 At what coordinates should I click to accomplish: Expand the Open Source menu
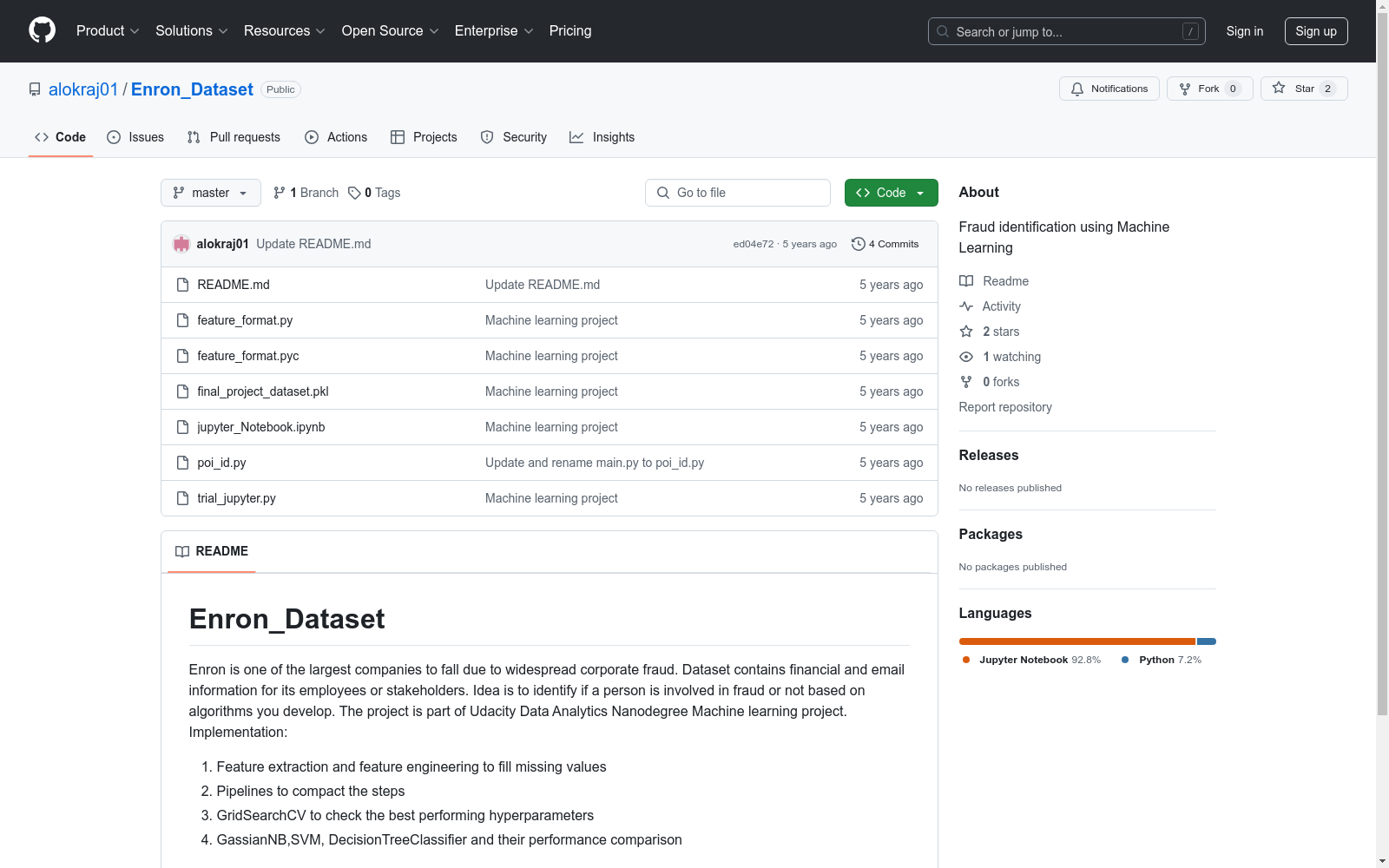[391, 30]
